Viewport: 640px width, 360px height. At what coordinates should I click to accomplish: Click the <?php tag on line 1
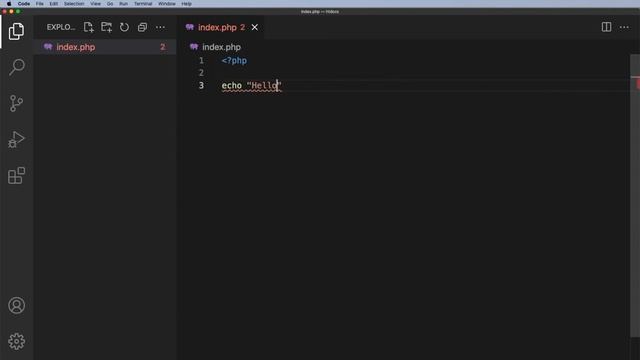pyautogui.click(x=234, y=61)
